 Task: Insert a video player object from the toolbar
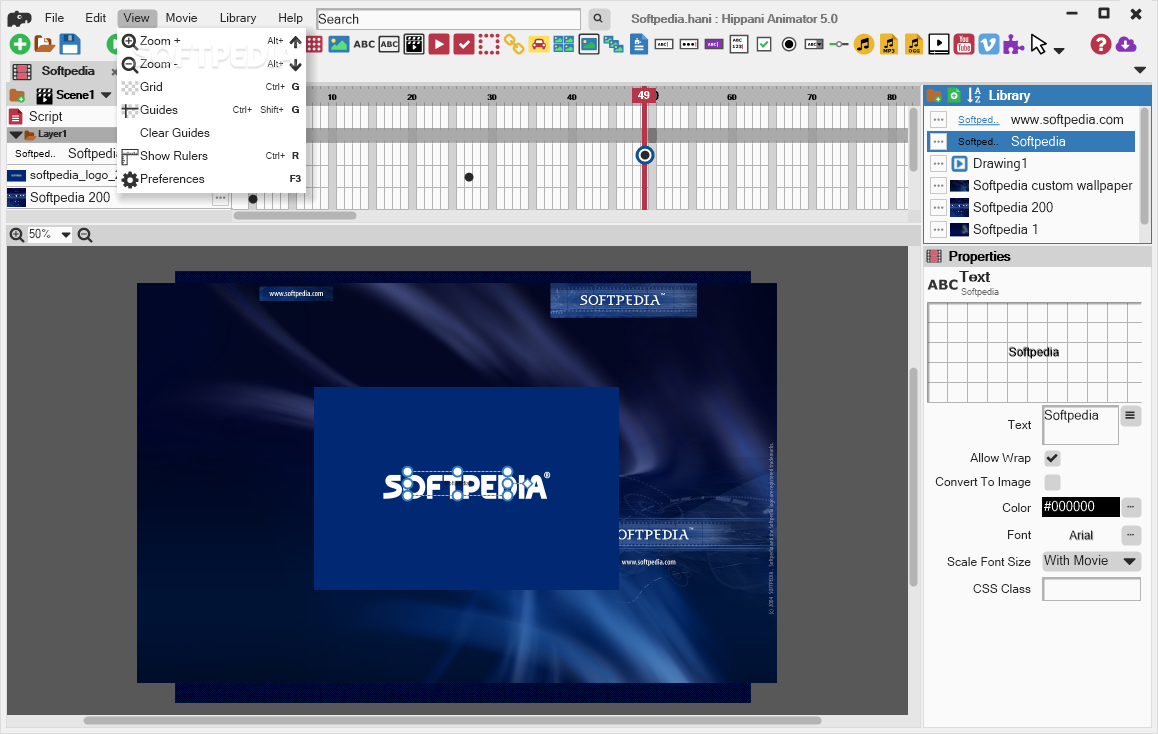pos(939,44)
